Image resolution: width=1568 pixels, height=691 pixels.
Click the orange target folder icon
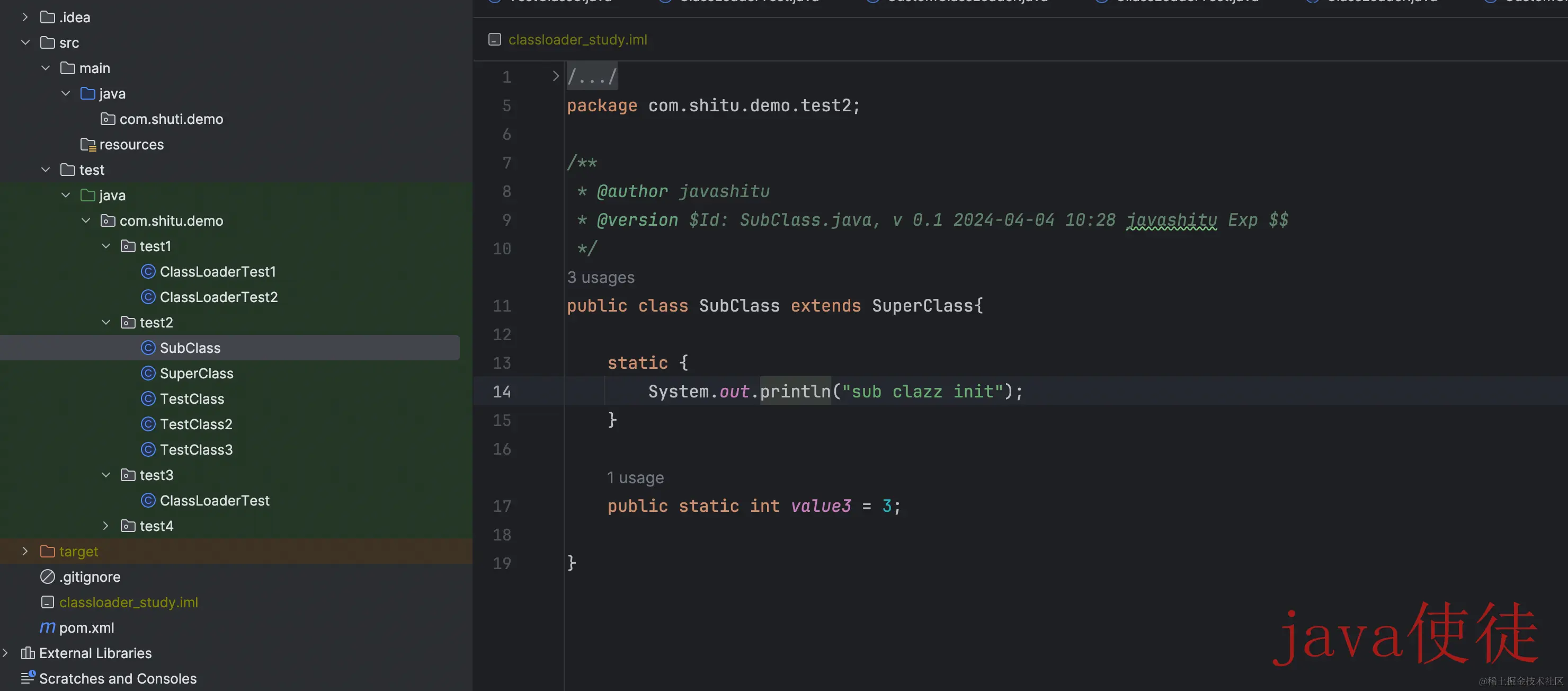point(48,552)
